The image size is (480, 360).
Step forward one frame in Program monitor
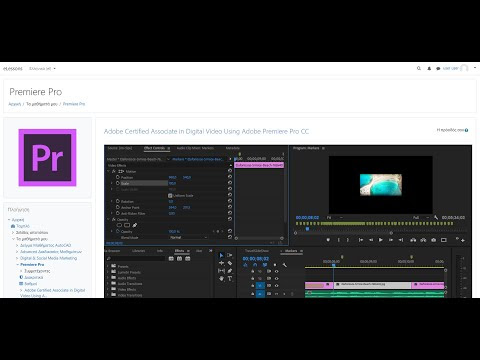[x=391, y=240]
